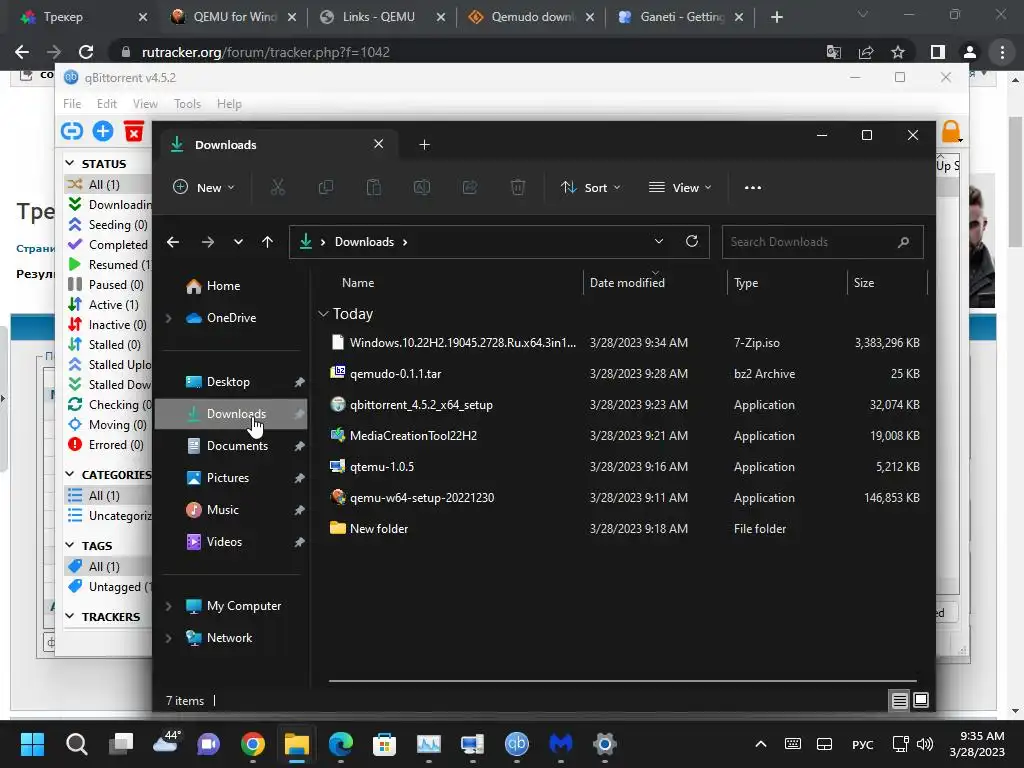
Task: Sort by Size column header
Action: tap(886, 283)
